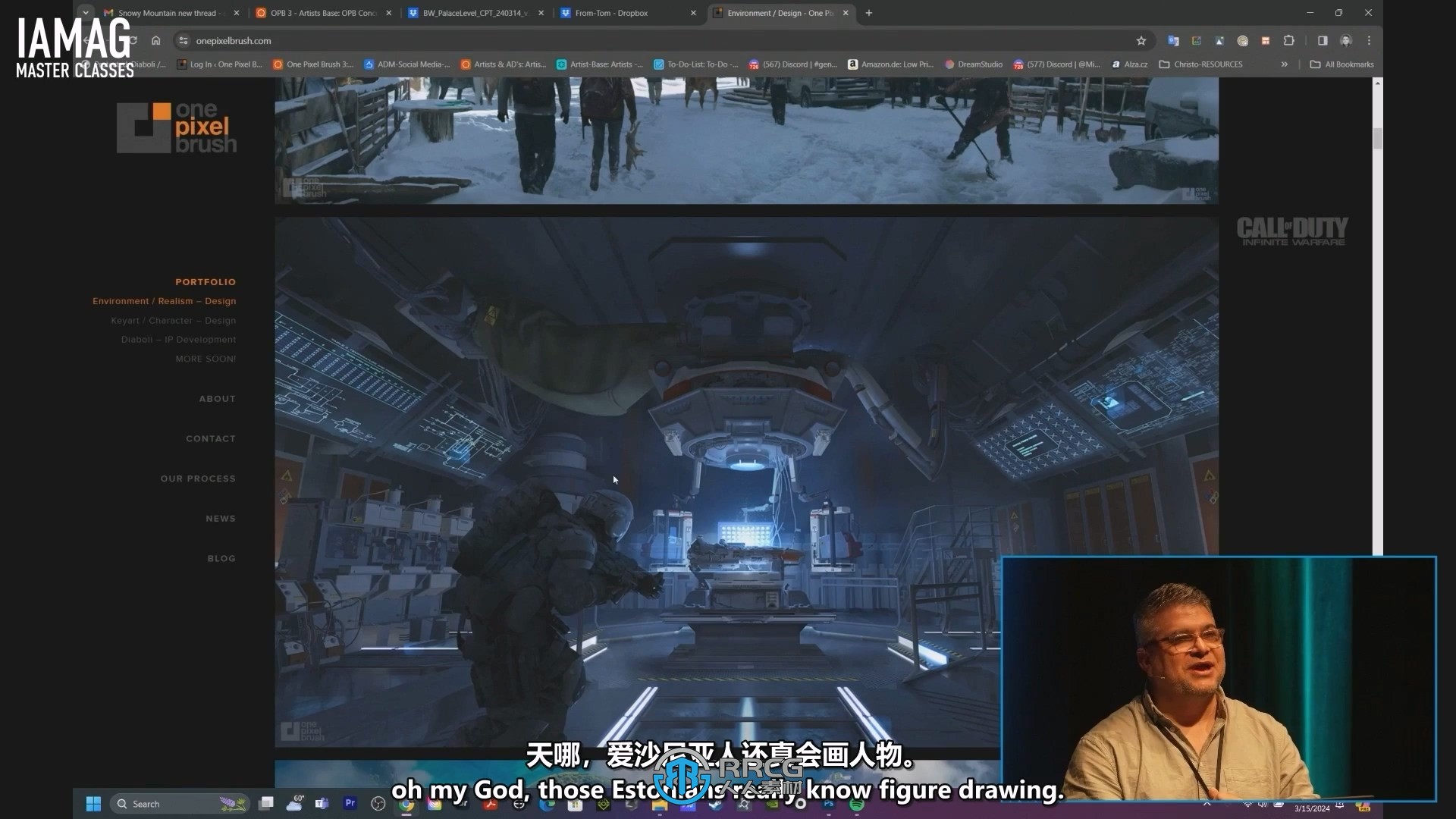Screen dimensions: 1456x819
Task: Select Keyart / Character – Design
Action: (x=173, y=321)
